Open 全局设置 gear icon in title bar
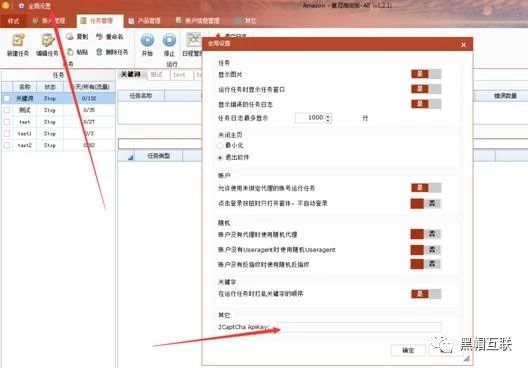This screenshot has width=528, height=368. (x=21, y=6)
